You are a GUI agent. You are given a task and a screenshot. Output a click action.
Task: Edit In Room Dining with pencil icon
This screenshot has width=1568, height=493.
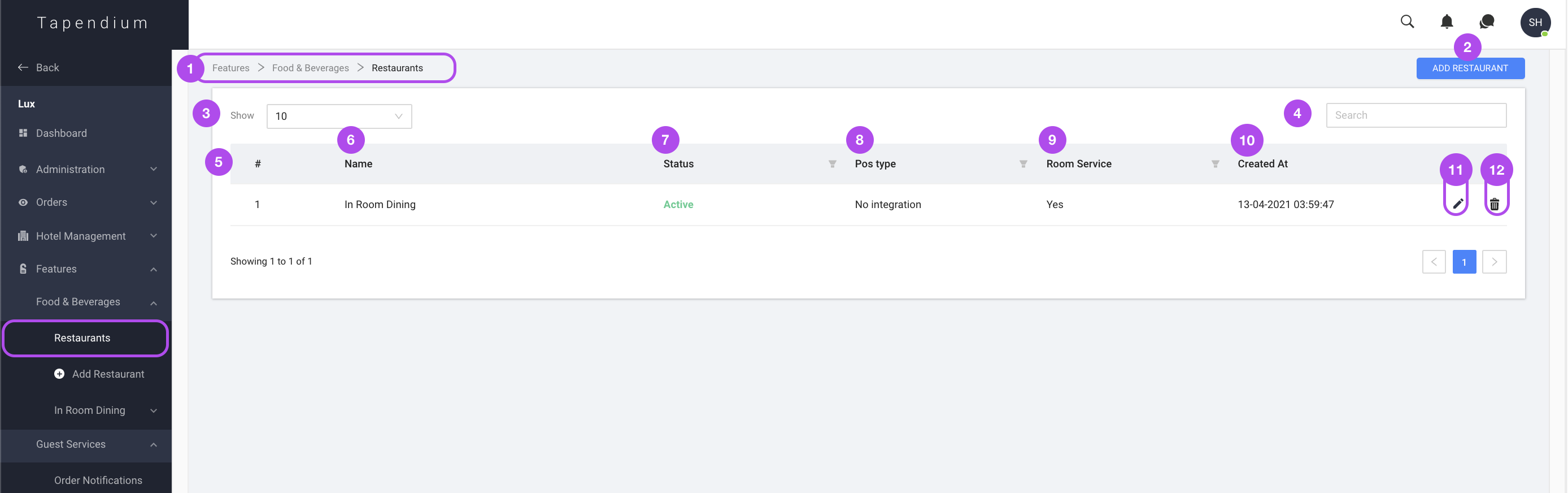tap(1457, 204)
